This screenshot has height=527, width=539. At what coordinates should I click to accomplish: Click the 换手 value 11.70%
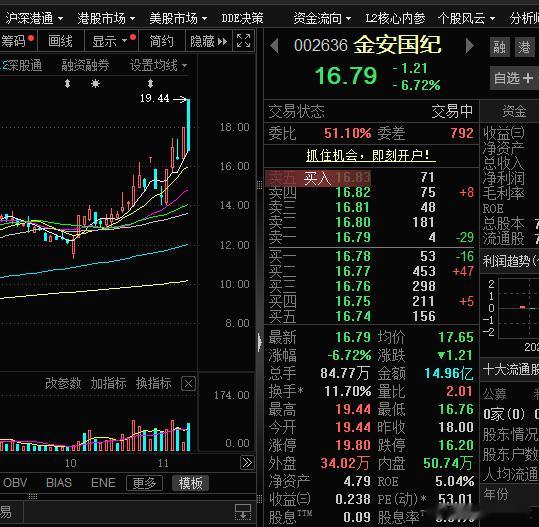[348, 391]
